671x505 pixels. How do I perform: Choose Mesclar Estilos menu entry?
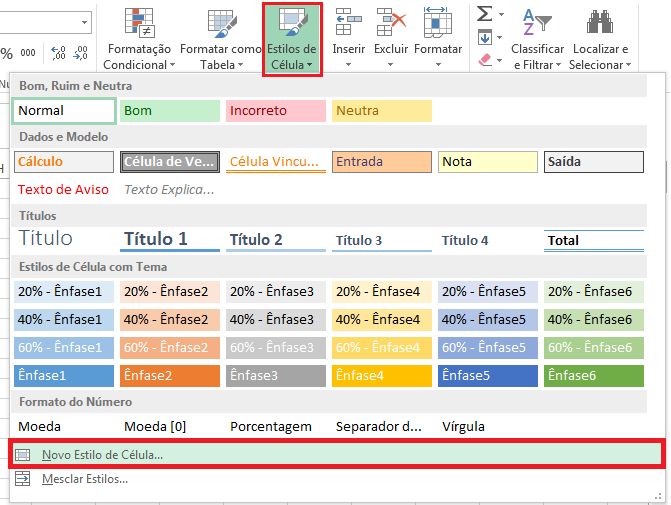(84, 479)
